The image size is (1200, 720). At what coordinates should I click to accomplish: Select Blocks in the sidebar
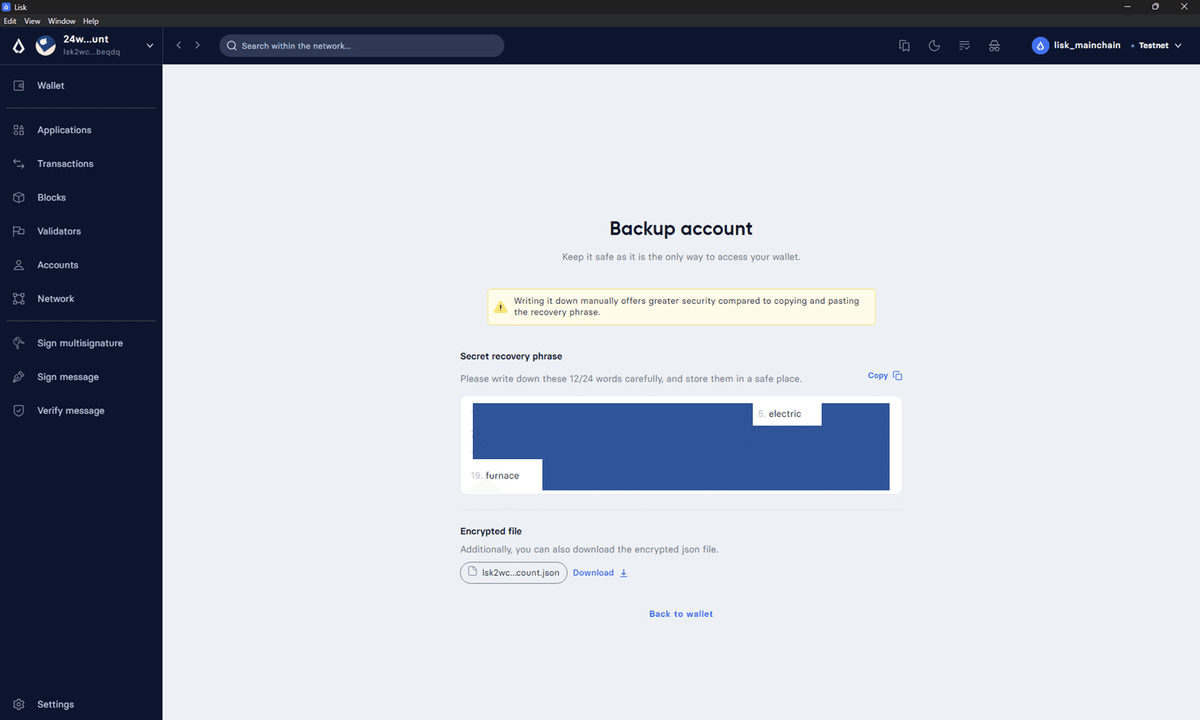point(52,198)
